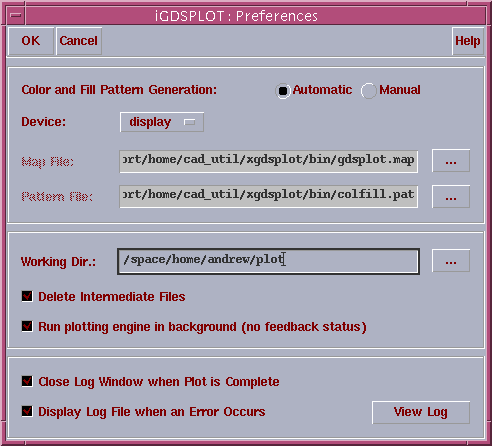Click the iGDSPLOT : Preferences title bar
Screen dimensions: 492x446
[x=255, y=16]
